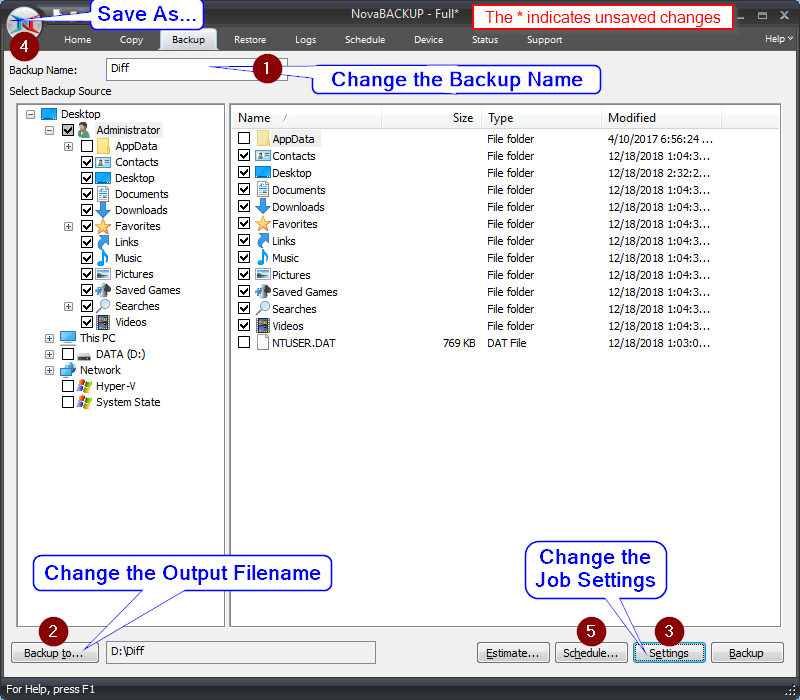Check the Hyper-V checkbox
This screenshot has width=800, height=700.
click(x=68, y=386)
